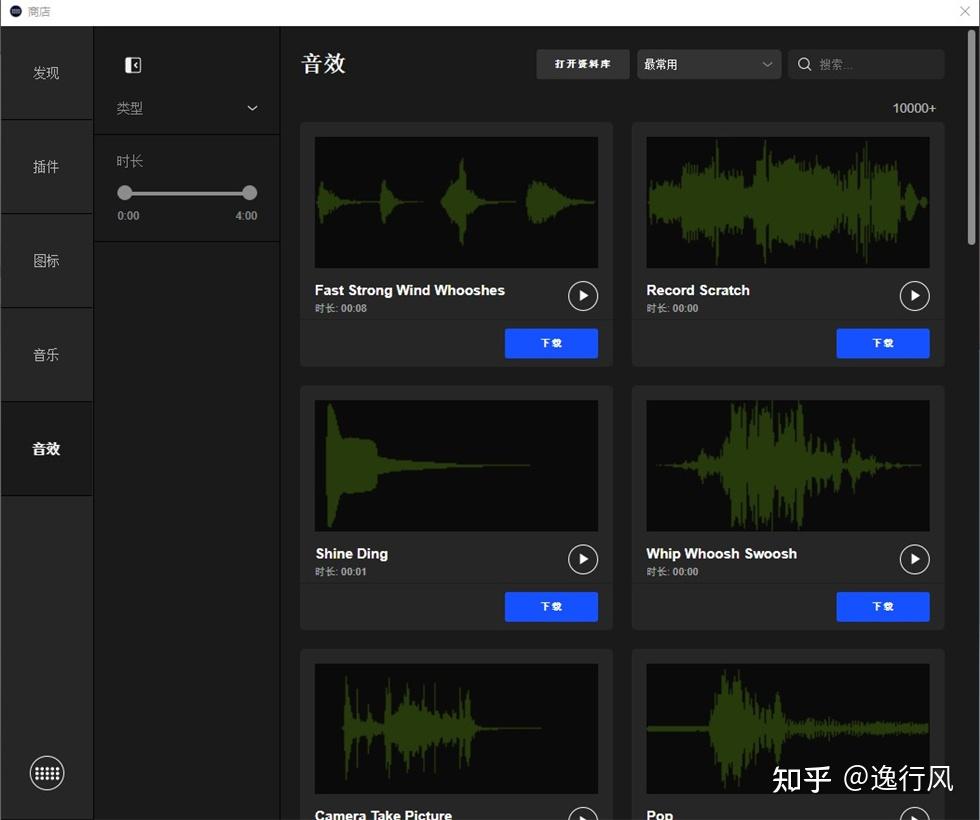
Task: Switch to the 发现 tab
Action: coord(47,73)
